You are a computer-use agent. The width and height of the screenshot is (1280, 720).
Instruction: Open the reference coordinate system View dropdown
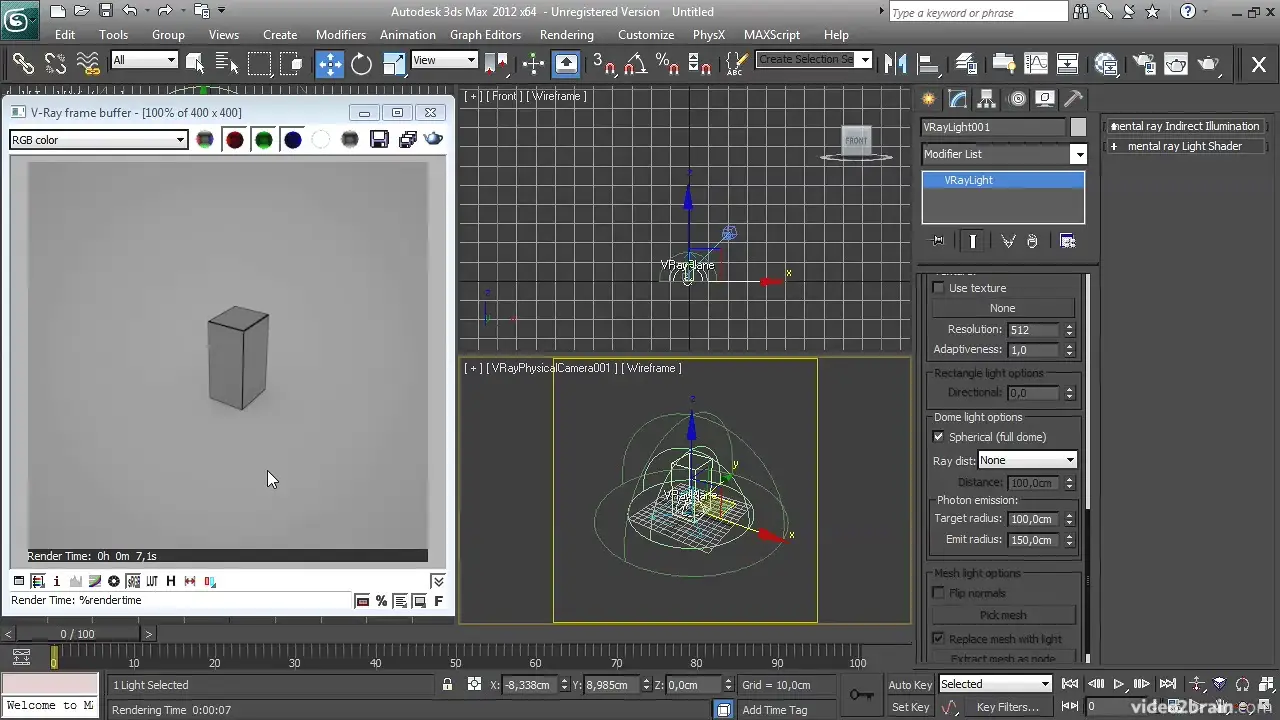(x=444, y=60)
